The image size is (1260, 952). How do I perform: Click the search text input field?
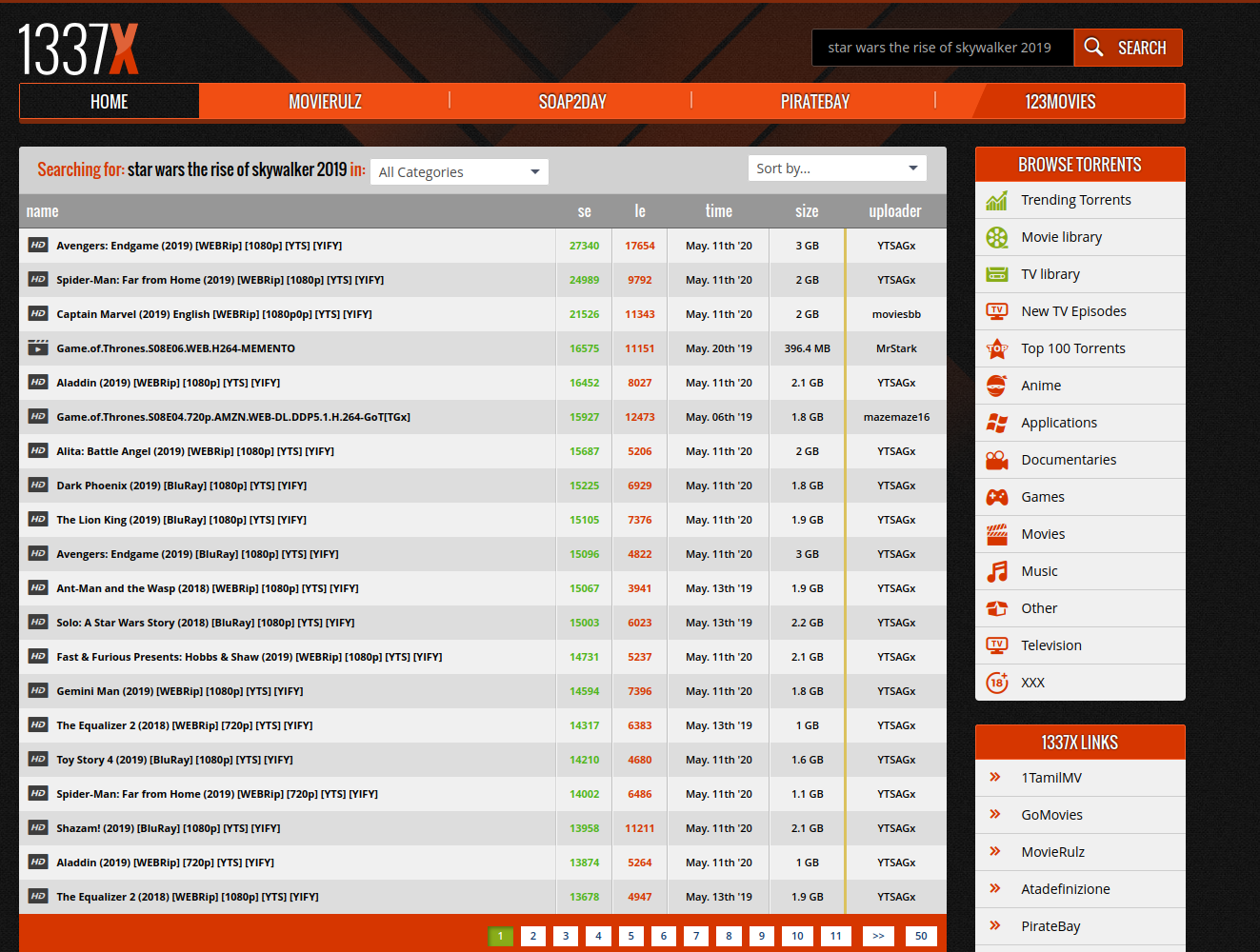click(x=943, y=48)
